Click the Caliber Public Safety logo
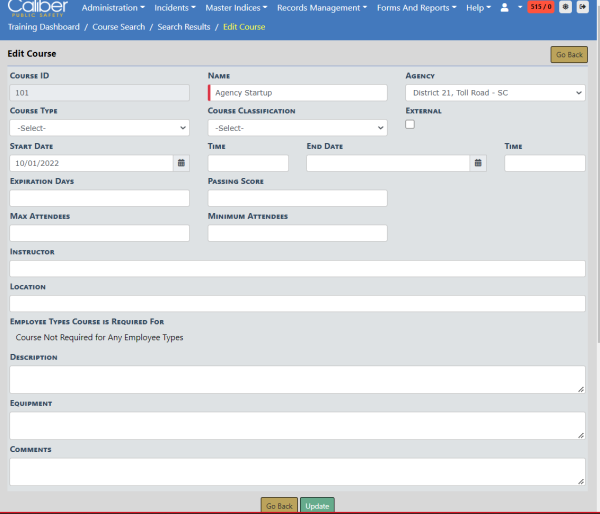Image resolution: width=600 pixels, height=514 pixels. (x=37, y=8)
